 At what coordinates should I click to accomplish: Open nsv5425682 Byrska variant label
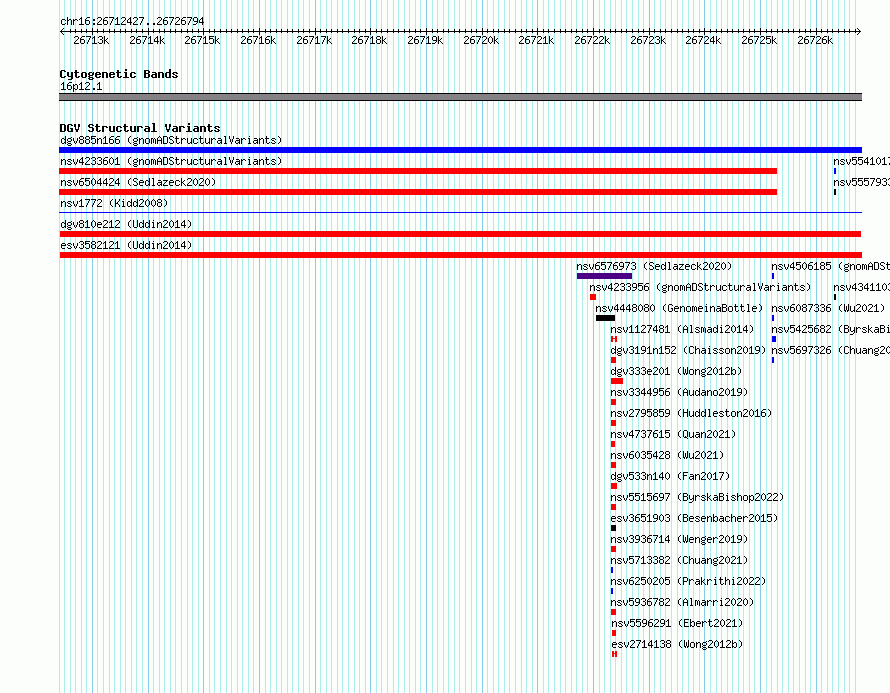coord(830,329)
